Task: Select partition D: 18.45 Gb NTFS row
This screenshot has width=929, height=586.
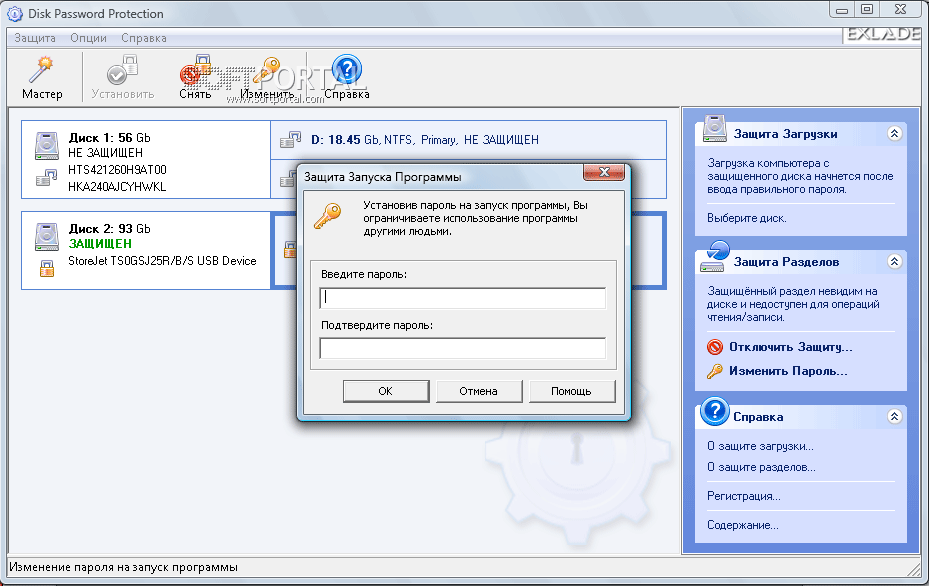Action: point(468,140)
